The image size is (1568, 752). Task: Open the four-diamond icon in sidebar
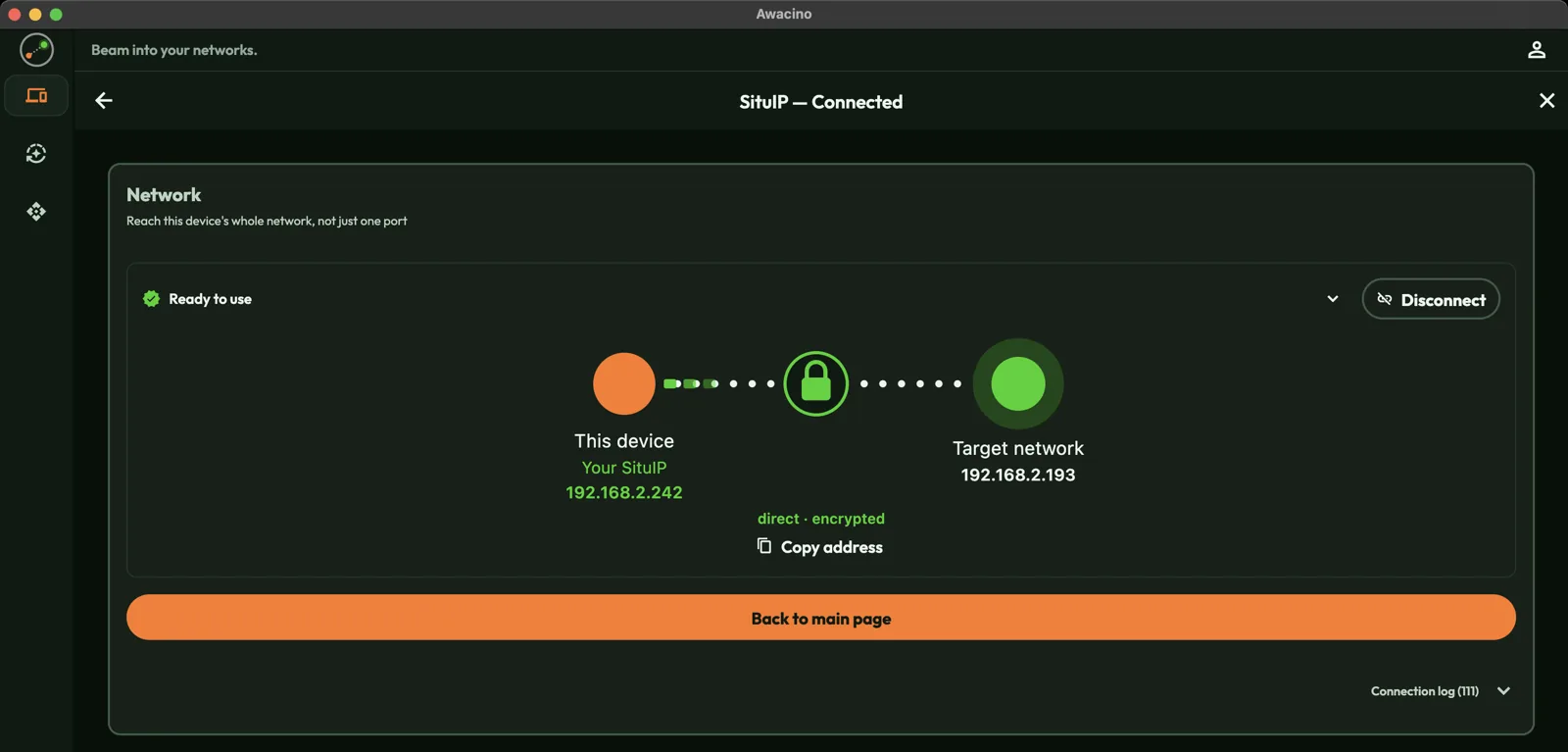point(36,212)
